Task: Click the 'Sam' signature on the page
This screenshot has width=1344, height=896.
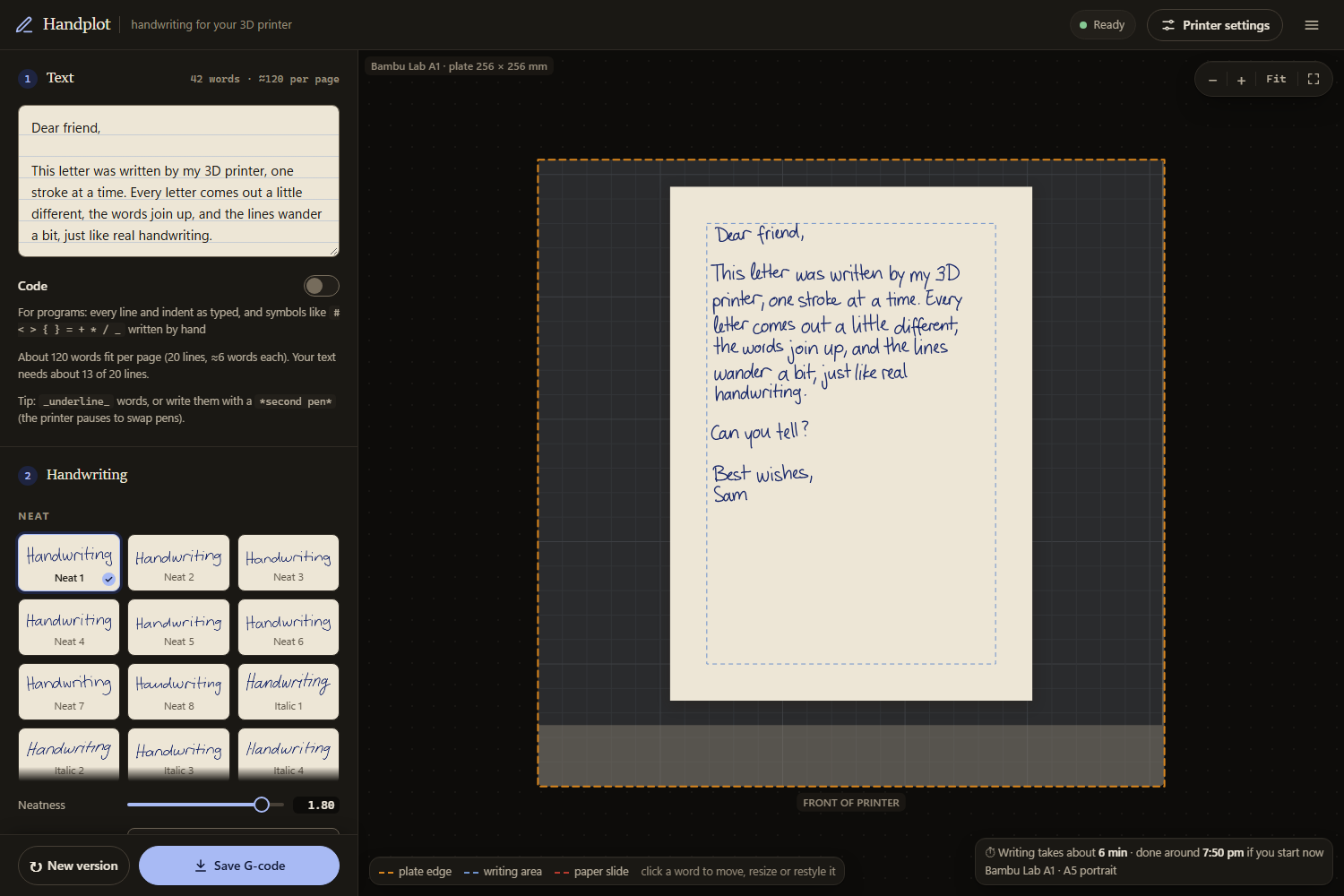Action: [x=730, y=495]
